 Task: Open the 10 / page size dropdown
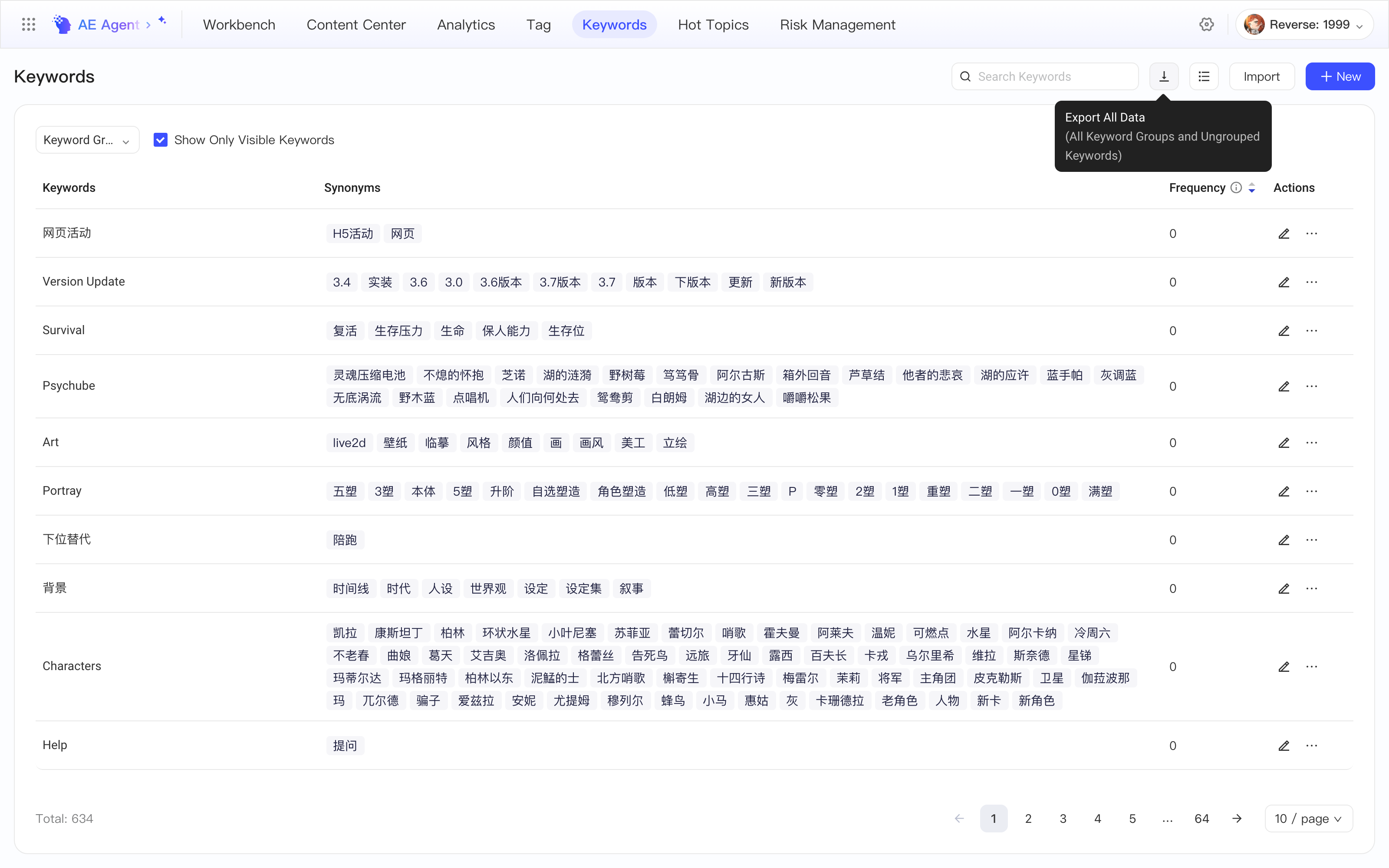pyautogui.click(x=1309, y=819)
